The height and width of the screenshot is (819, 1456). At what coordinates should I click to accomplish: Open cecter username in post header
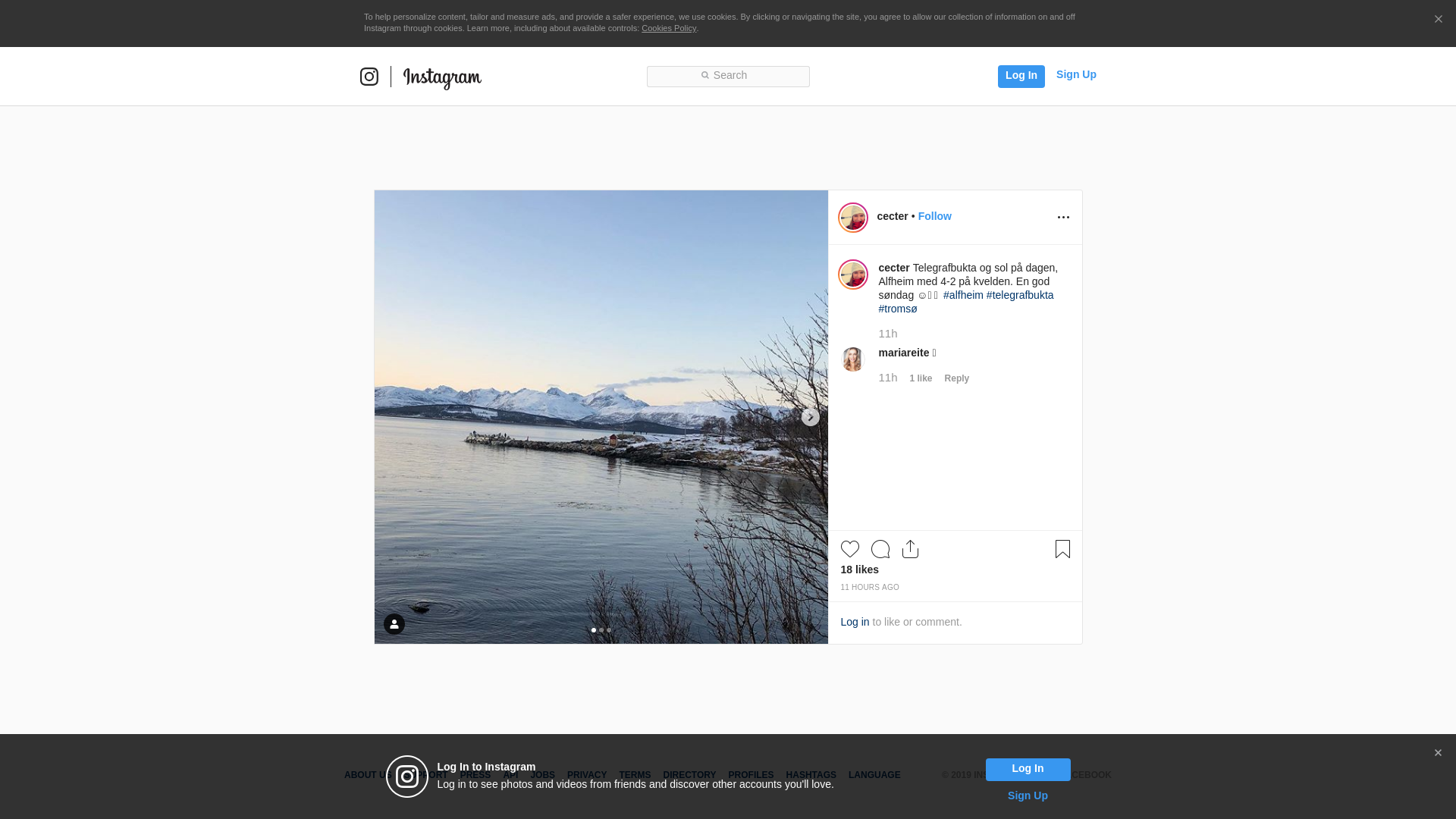point(893,216)
